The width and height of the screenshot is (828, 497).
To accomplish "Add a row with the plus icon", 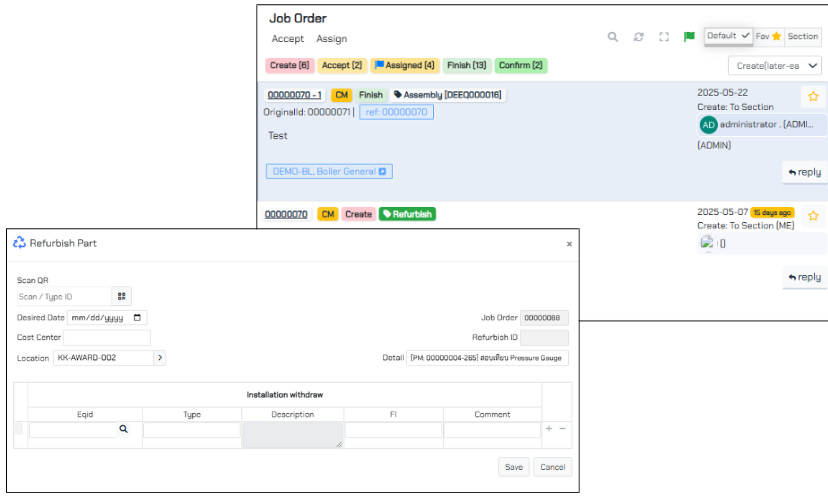I will coord(548,429).
